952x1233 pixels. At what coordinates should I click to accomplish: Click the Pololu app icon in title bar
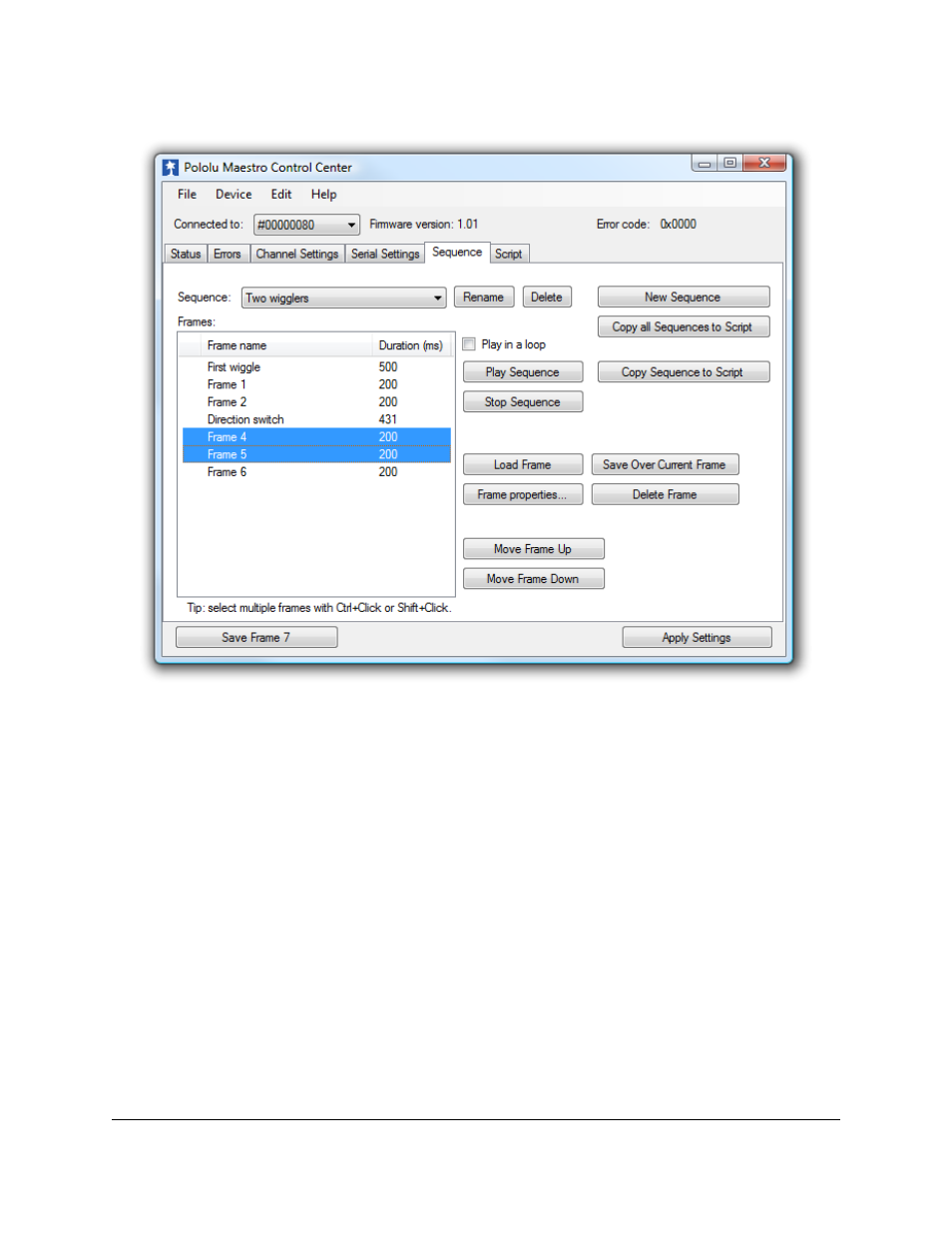[171, 168]
